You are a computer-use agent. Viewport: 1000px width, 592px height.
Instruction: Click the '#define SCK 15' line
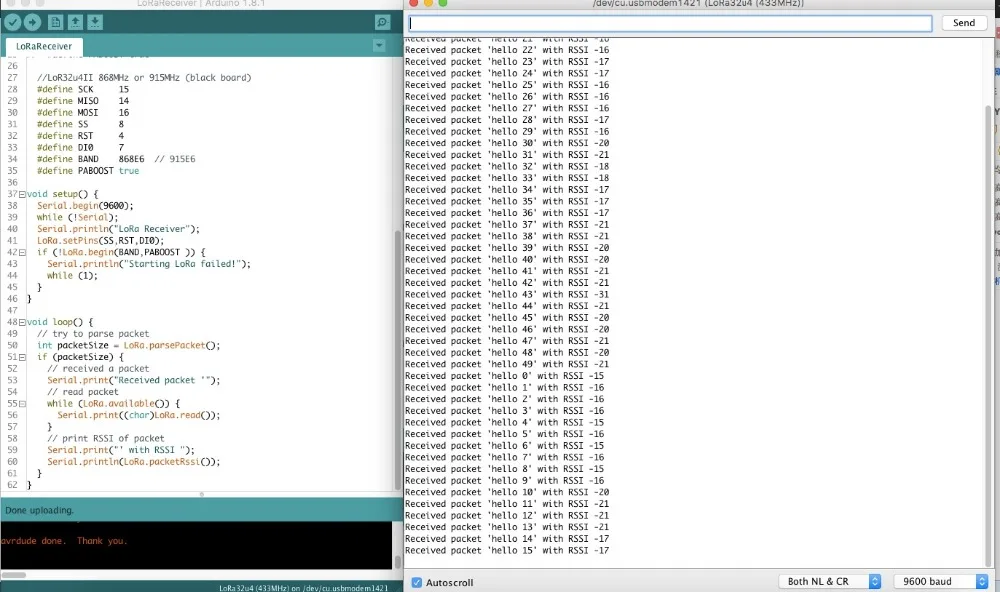pos(83,89)
